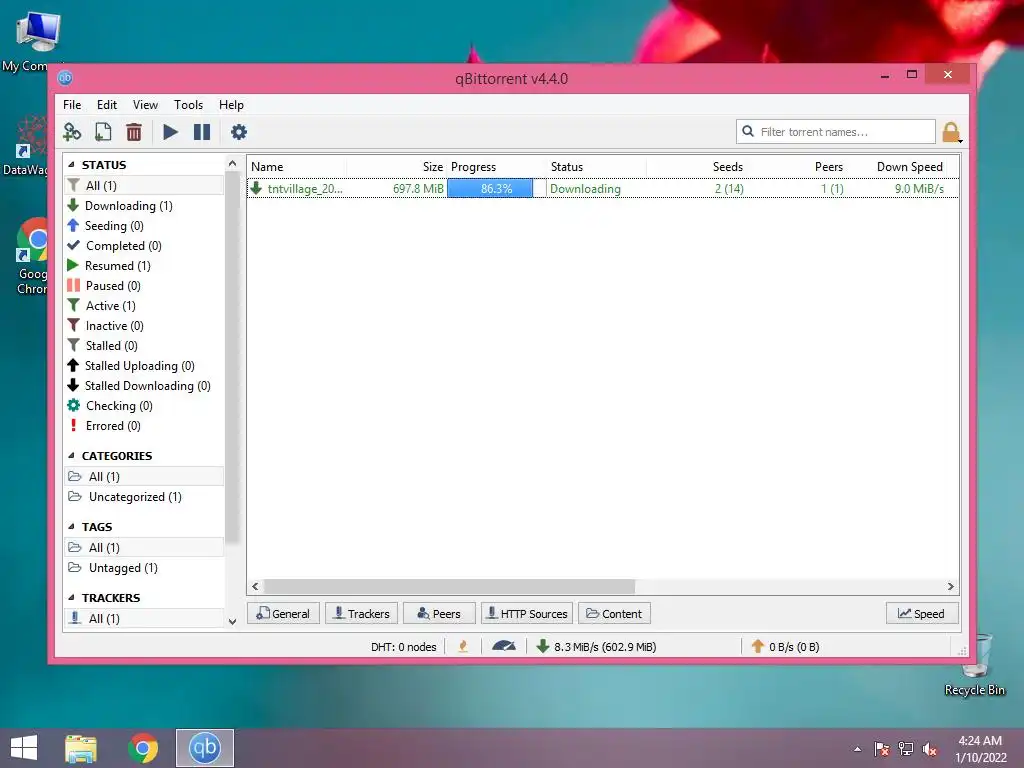Click the torrent list horizontal scrollbar thumb
Screen dimensions: 1024x768
point(449,586)
